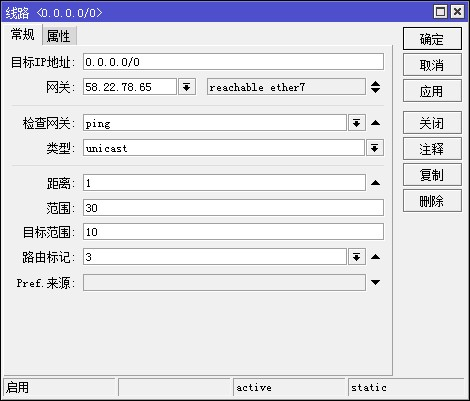Click the 注释 comment button
Screen dimensions: 470x401
point(432,149)
